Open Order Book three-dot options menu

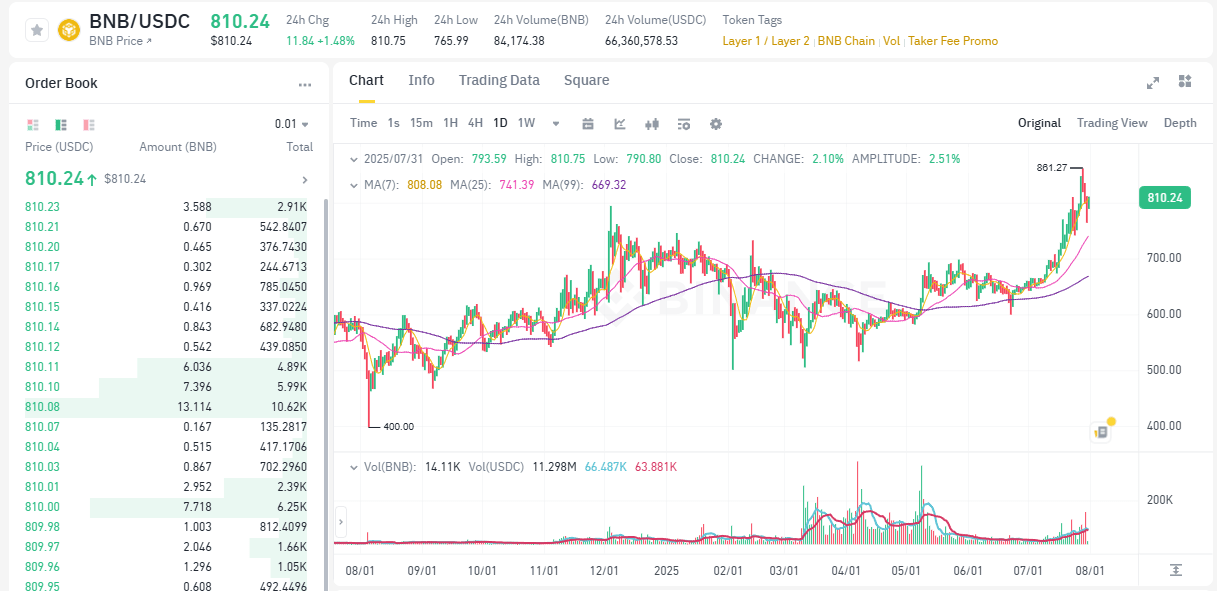pos(305,85)
